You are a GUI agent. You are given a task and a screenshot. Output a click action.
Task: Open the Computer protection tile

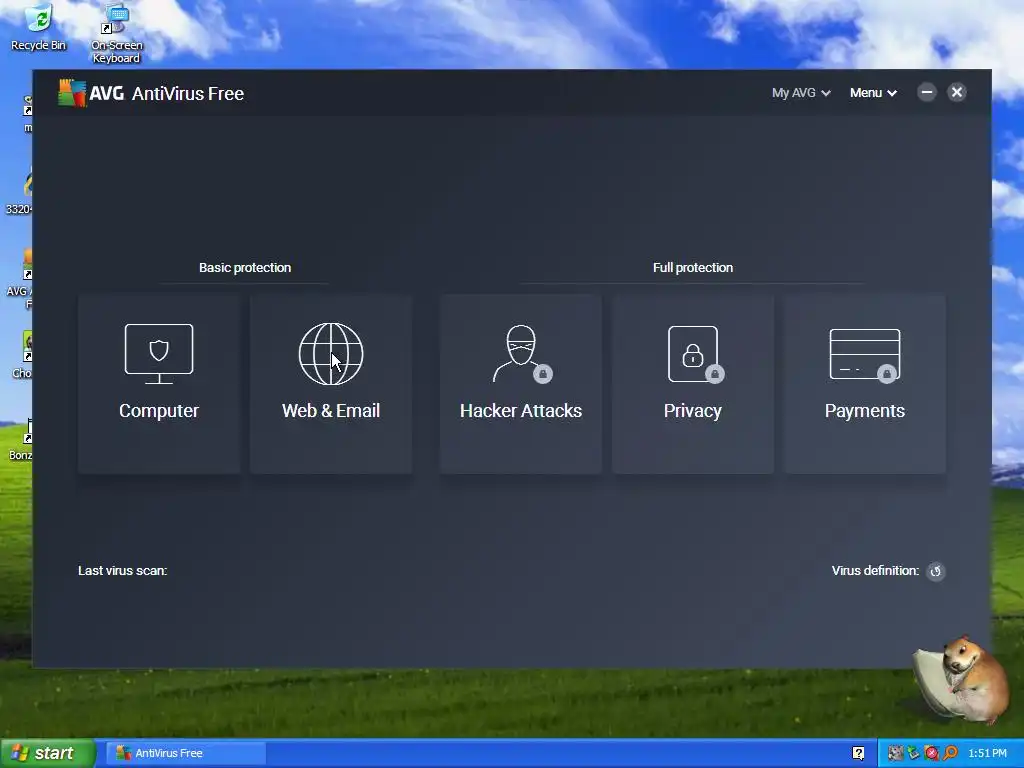[x=159, y=384]
